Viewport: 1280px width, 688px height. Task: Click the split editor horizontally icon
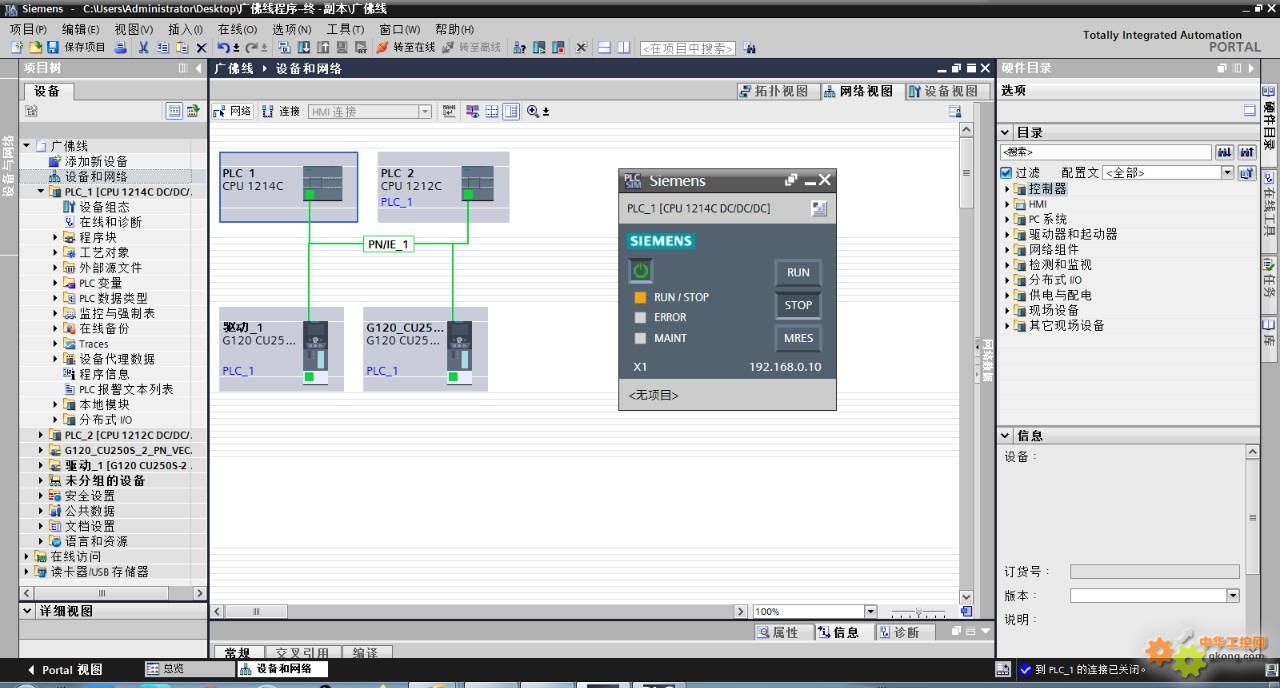[604, 47]
